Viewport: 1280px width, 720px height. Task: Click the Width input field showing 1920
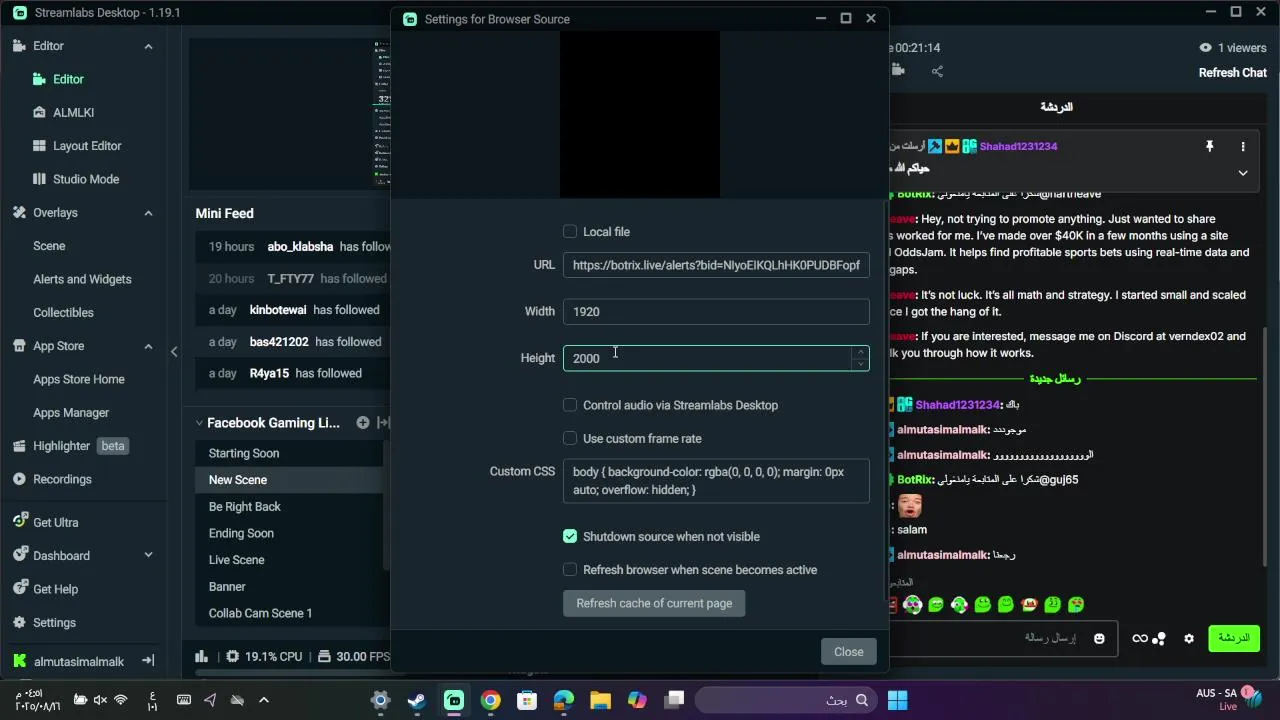point(716,312)
